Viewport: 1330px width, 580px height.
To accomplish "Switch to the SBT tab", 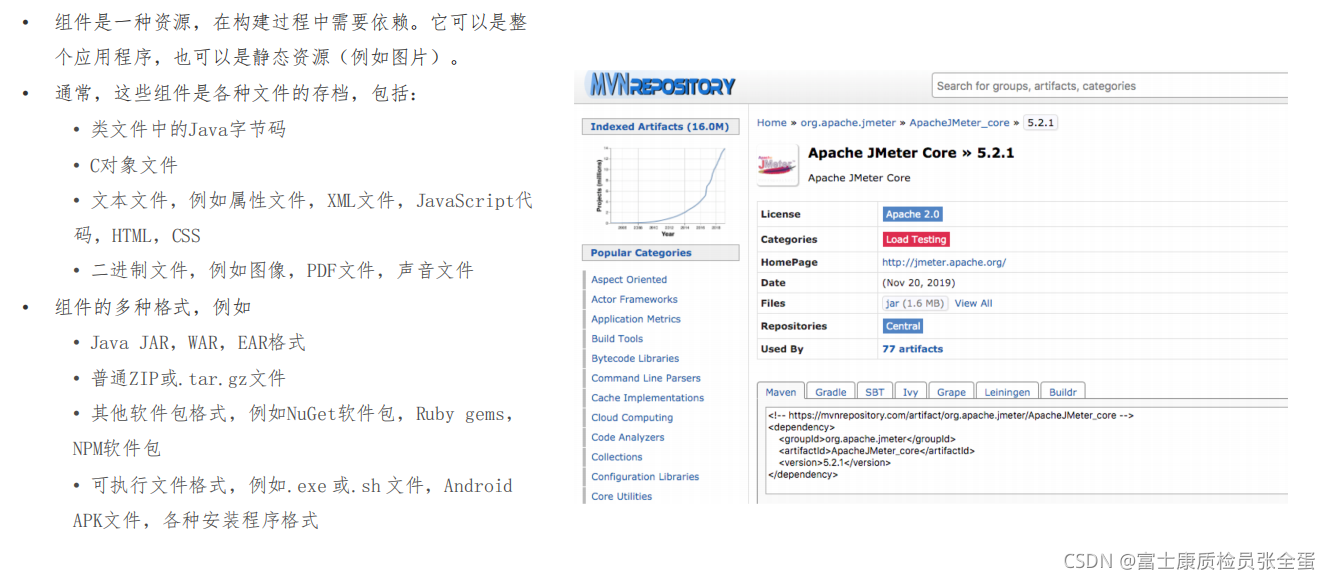I will [x=875, y=392].
